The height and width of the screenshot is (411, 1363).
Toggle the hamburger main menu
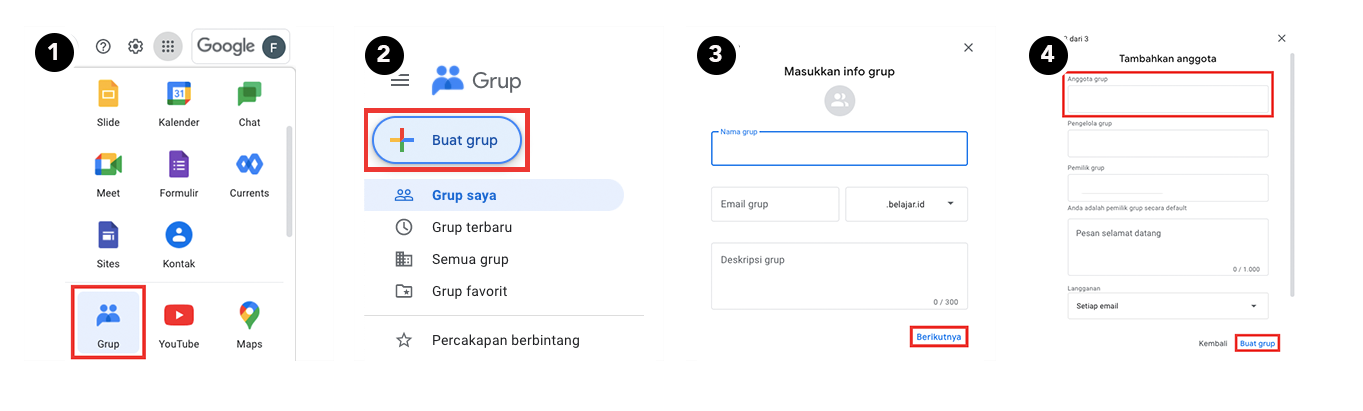click(x=400, y=81)
